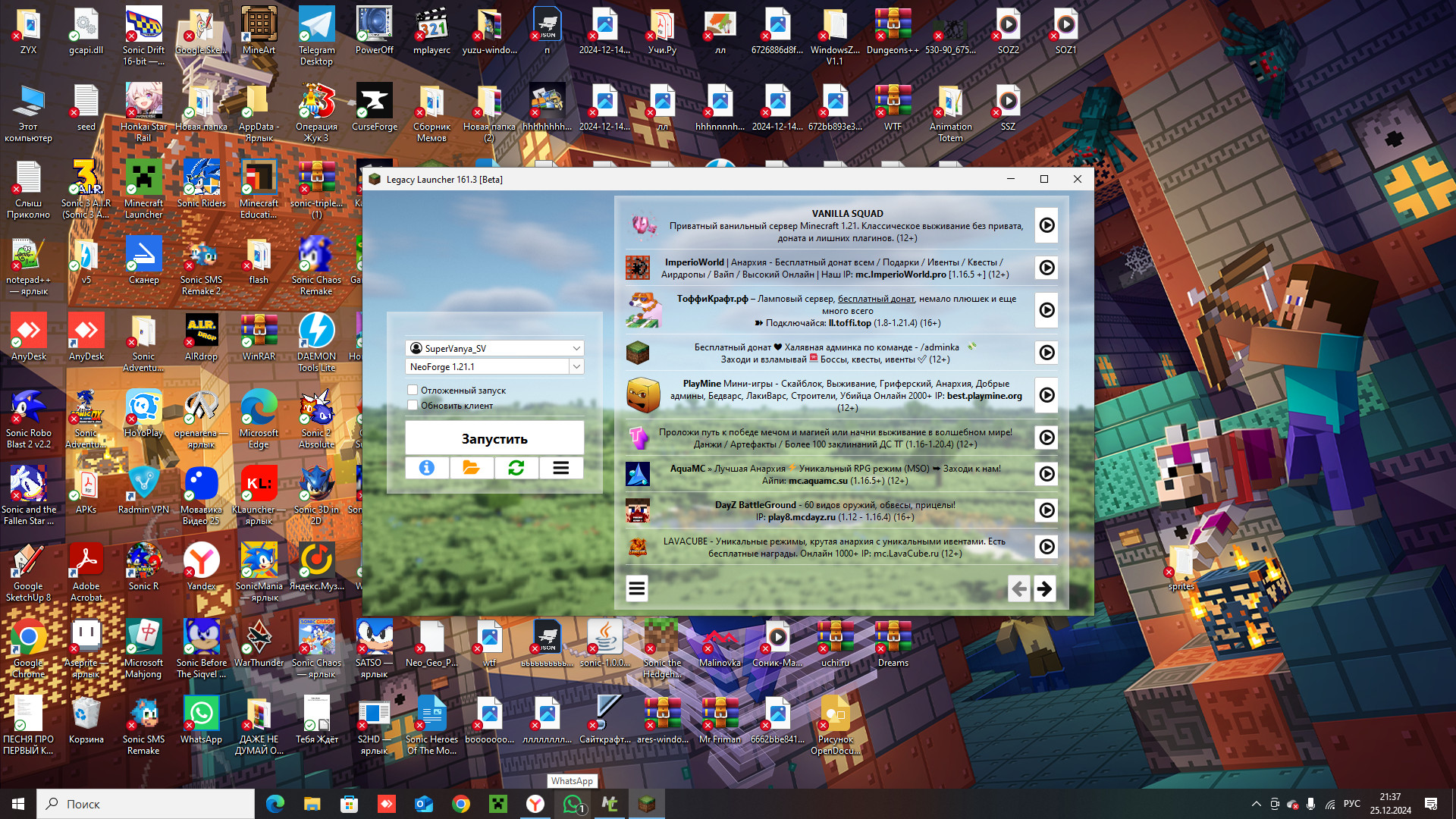1456x819 pixels.
Task: Expand the NeoForge 1.21.1 version dropdown
Action: [576, 366]
